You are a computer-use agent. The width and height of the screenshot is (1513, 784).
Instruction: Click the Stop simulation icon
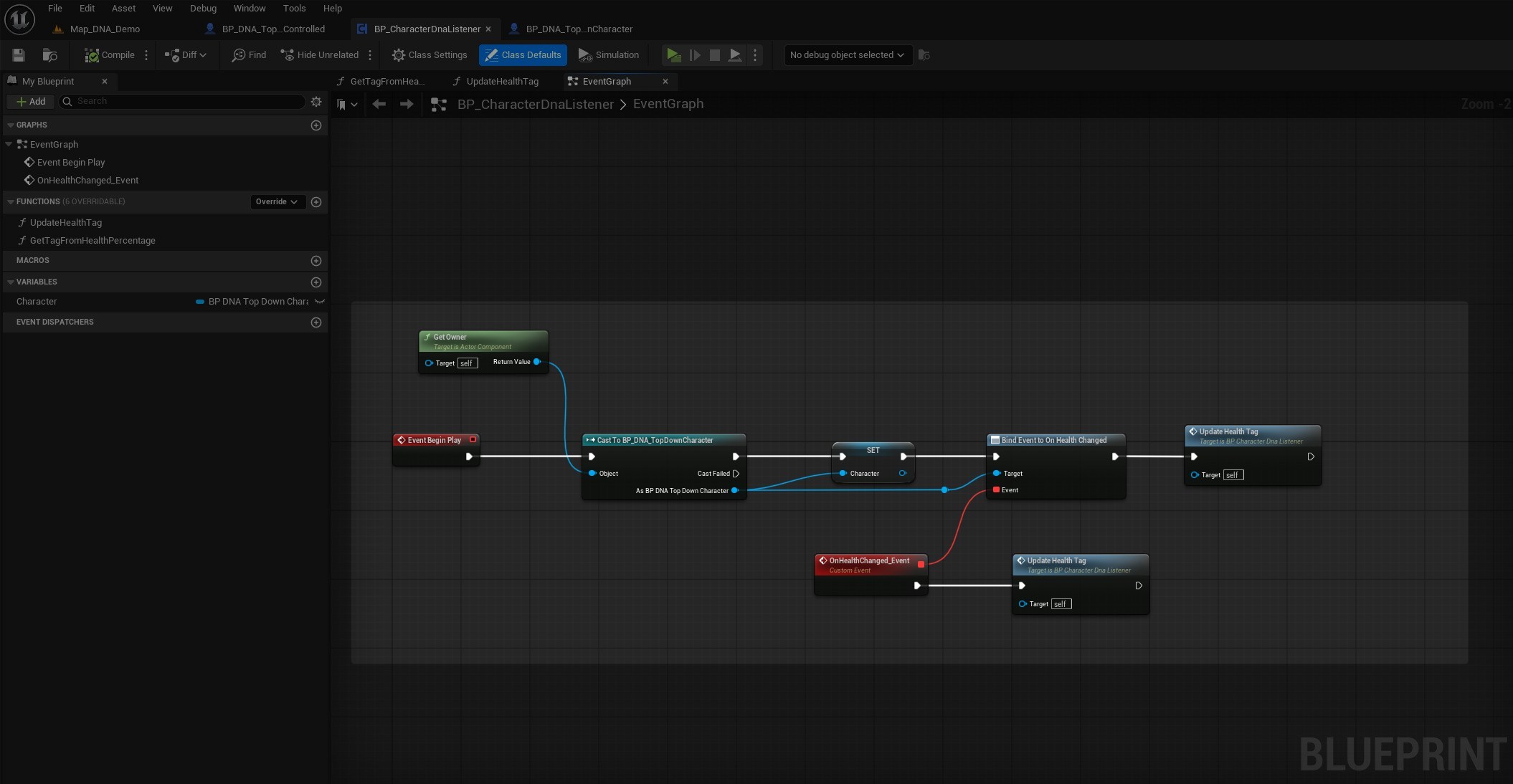coord(714,55)
